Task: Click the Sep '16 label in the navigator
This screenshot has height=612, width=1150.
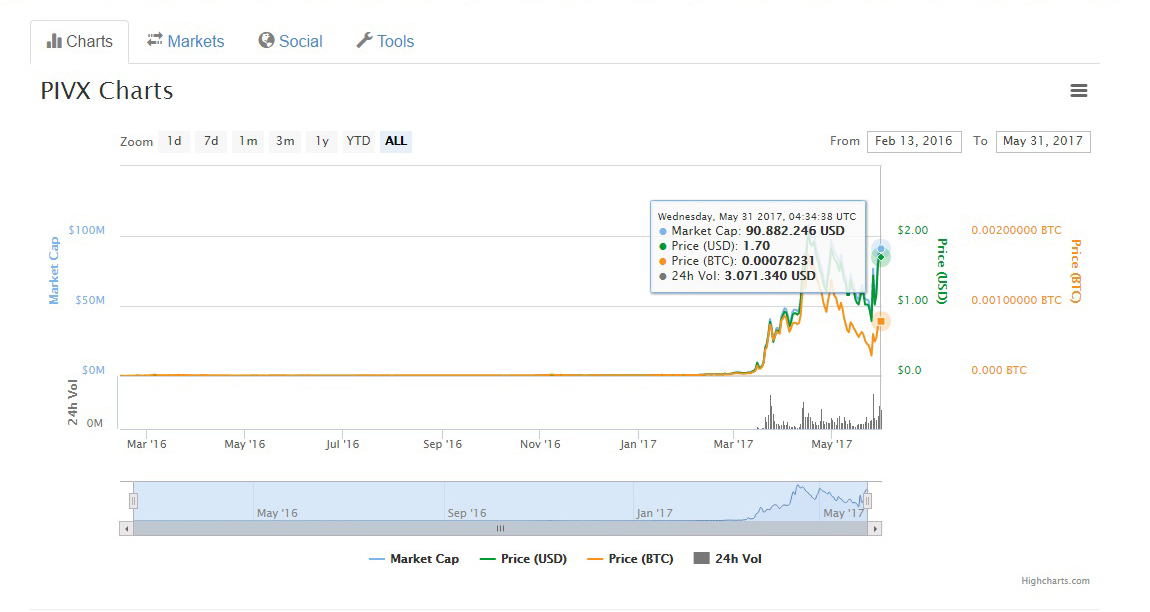Action: click(x=467, y=513)
